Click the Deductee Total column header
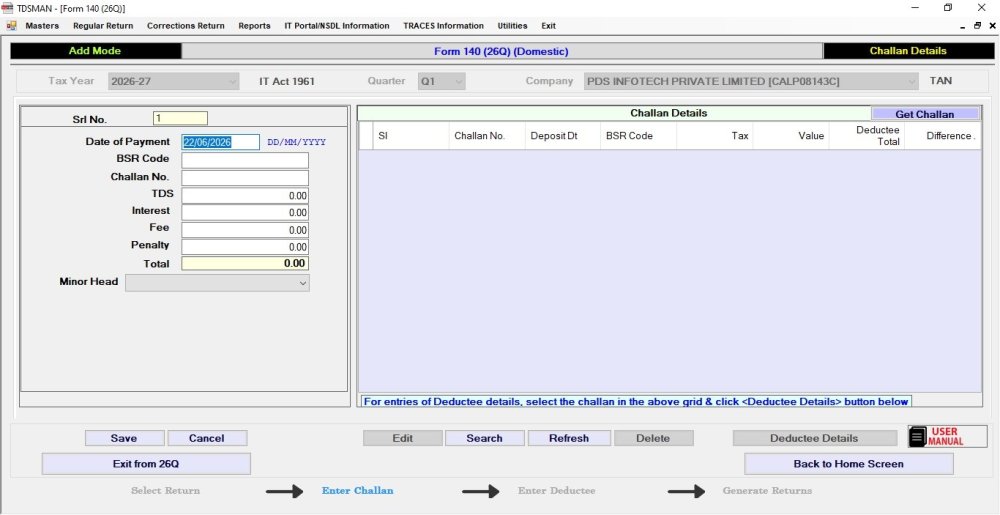The image size is (1000, 515). click(x=867, y=136)
